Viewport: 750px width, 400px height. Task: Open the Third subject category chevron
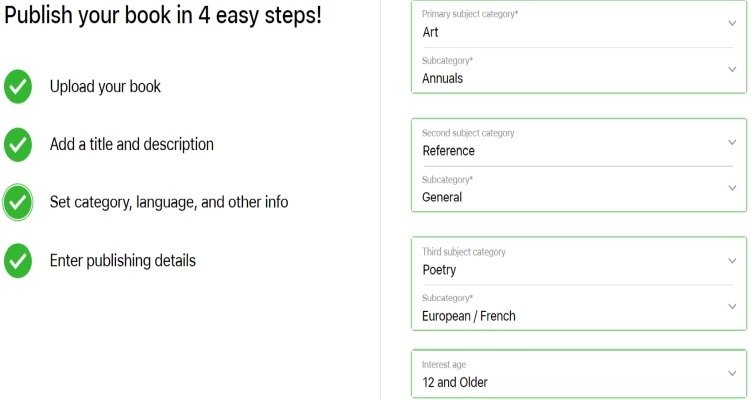[x=732, y=261]
